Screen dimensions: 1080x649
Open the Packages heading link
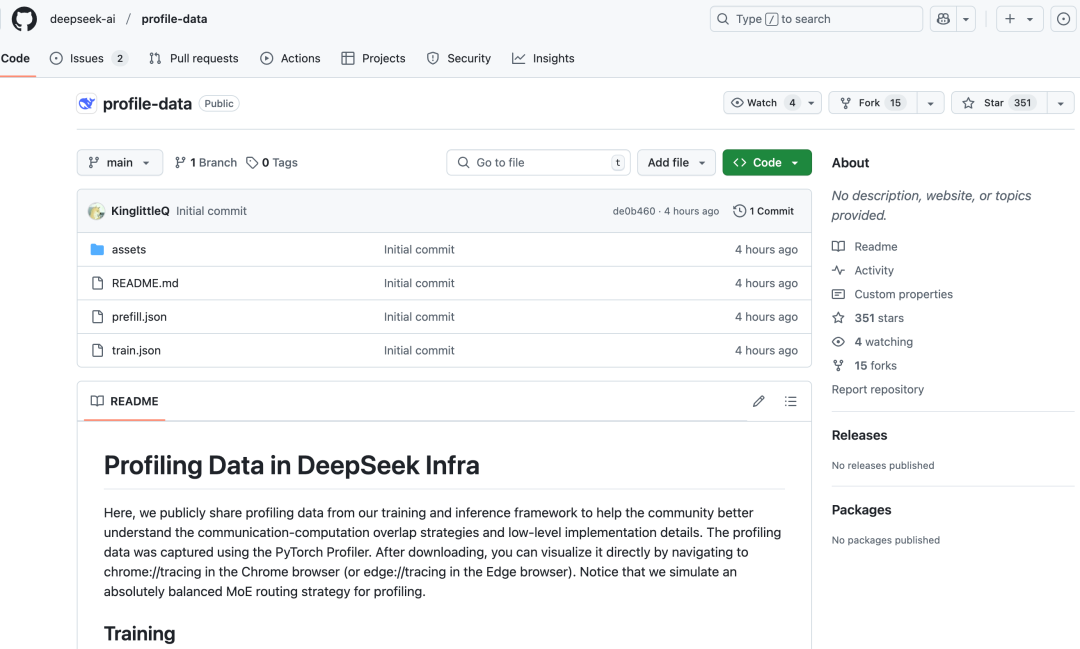click(x=861, y=510)
